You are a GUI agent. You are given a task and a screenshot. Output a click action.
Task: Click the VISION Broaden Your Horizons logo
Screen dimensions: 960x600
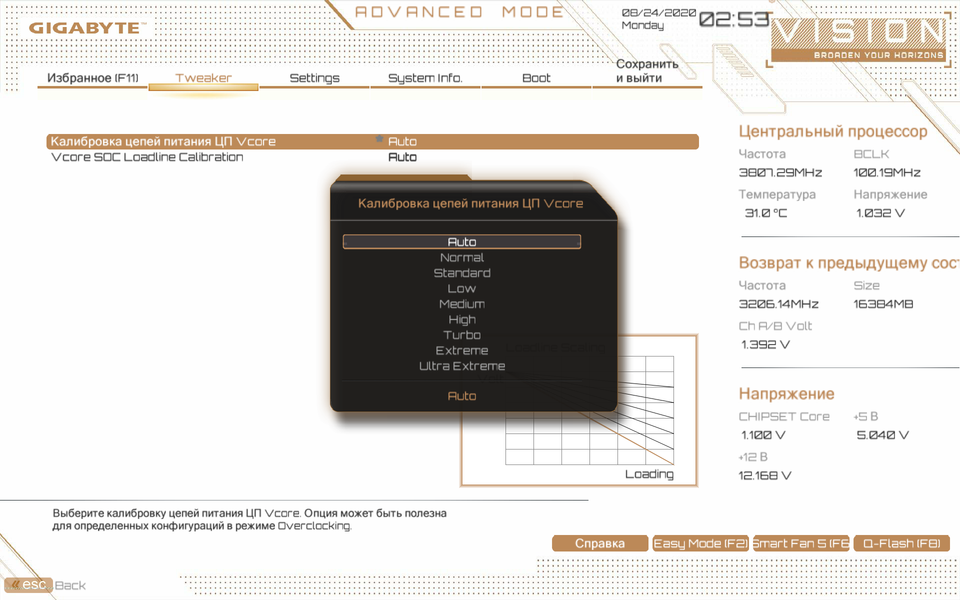point(858,39)
